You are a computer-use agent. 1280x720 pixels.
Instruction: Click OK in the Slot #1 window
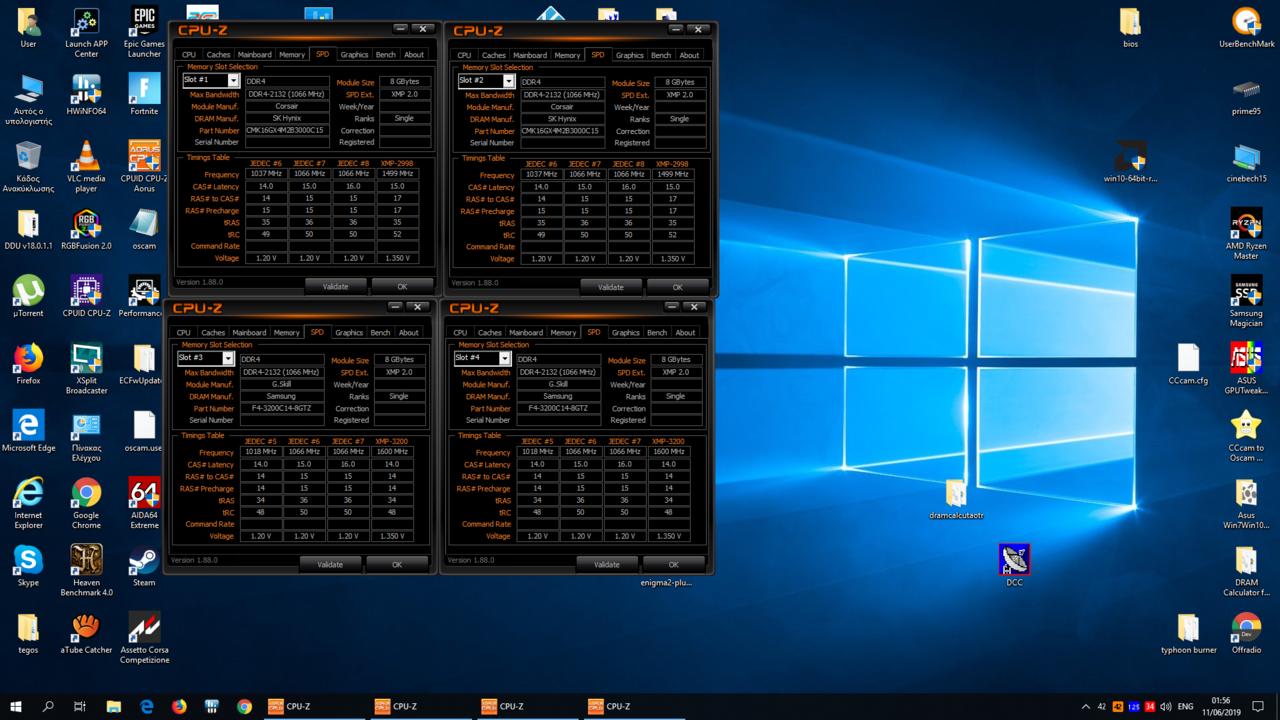pyautogui.click(x=402, y=286)
